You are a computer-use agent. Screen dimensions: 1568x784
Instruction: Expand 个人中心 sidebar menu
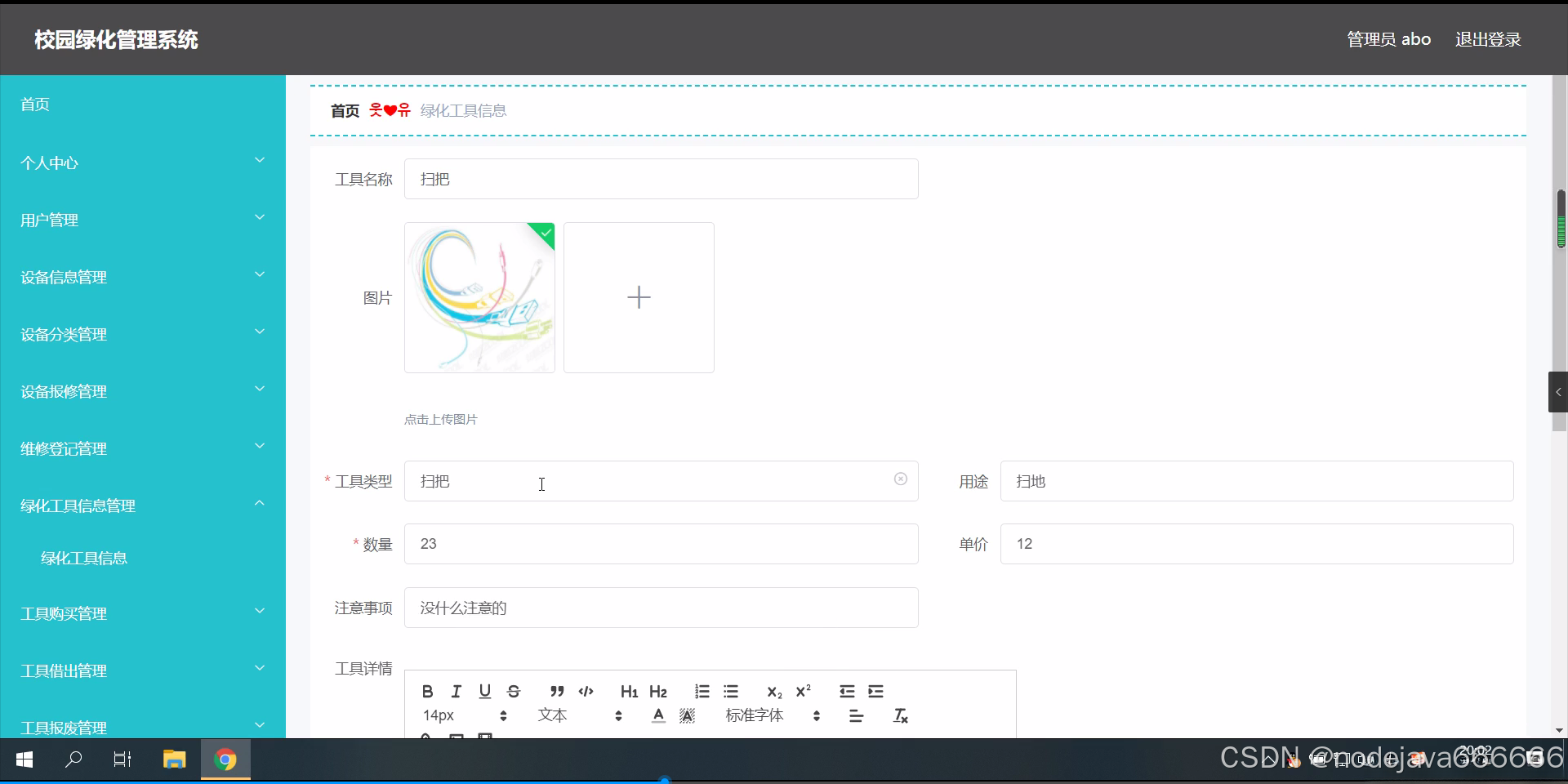pyautogui.click(x=143, y=163)
